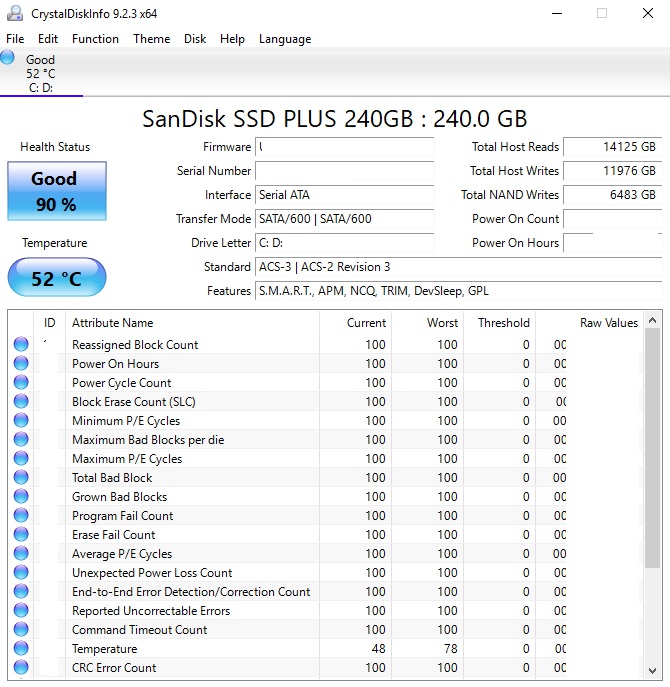Open the Language menu
Image resolution: width=670 pixels, height=687 pixels.
pyautogui.click(x=285, y=39)
